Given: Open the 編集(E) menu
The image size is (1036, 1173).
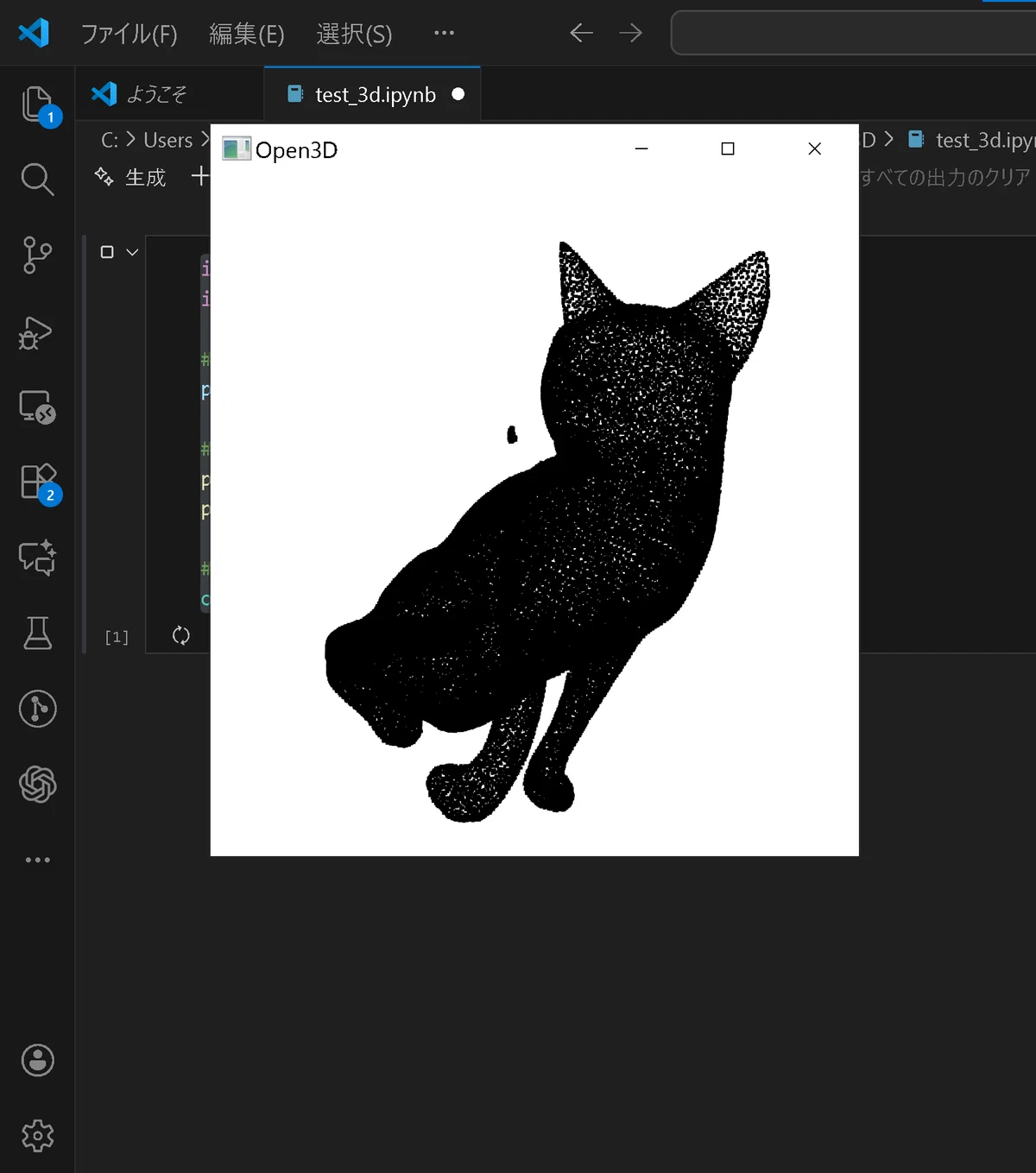Looking at the screenshot, I should click(x=247, y=34).
